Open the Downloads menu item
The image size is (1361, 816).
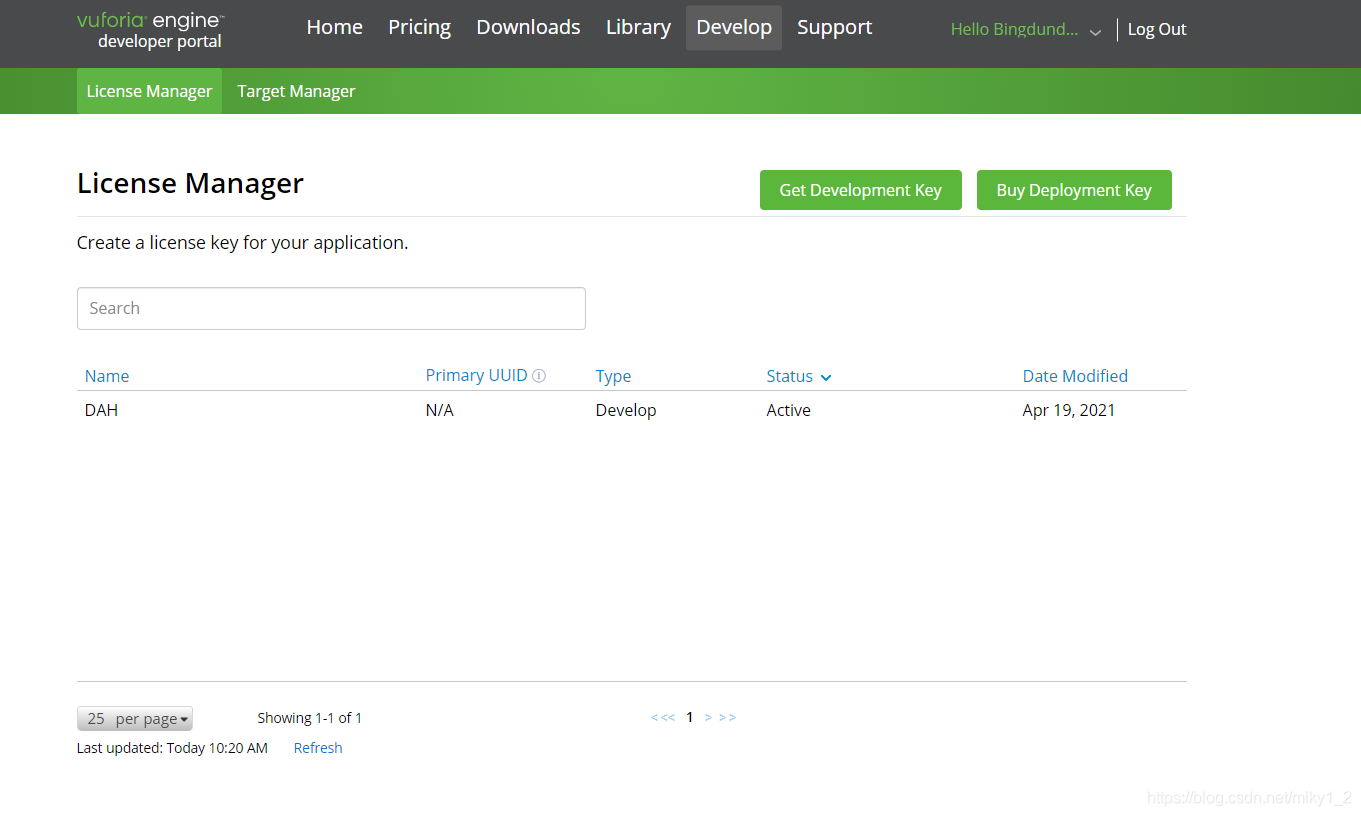(x=528, y=27)
